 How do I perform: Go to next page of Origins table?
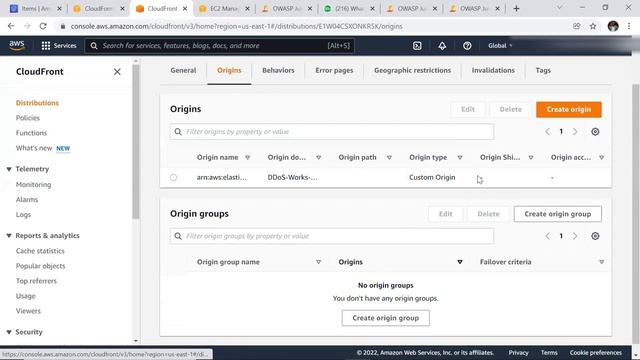point(575,131)
